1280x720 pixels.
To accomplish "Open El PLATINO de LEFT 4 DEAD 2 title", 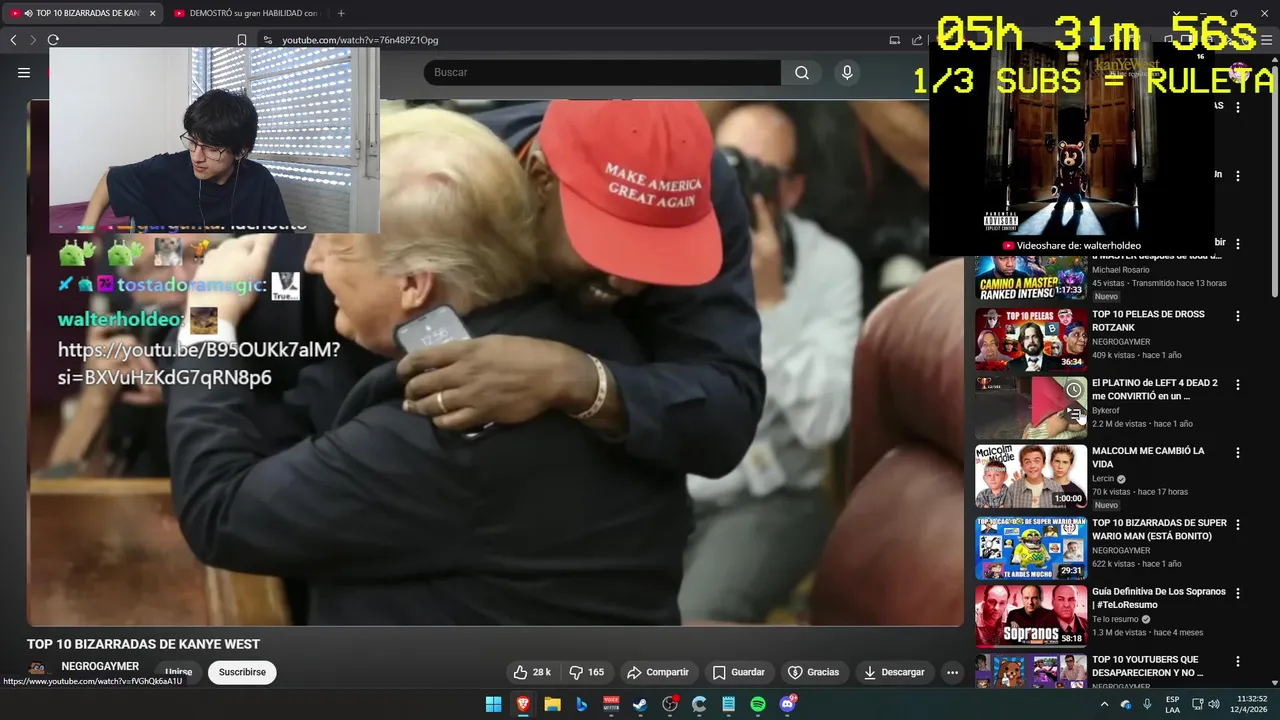I will (x=1155, y=389).
